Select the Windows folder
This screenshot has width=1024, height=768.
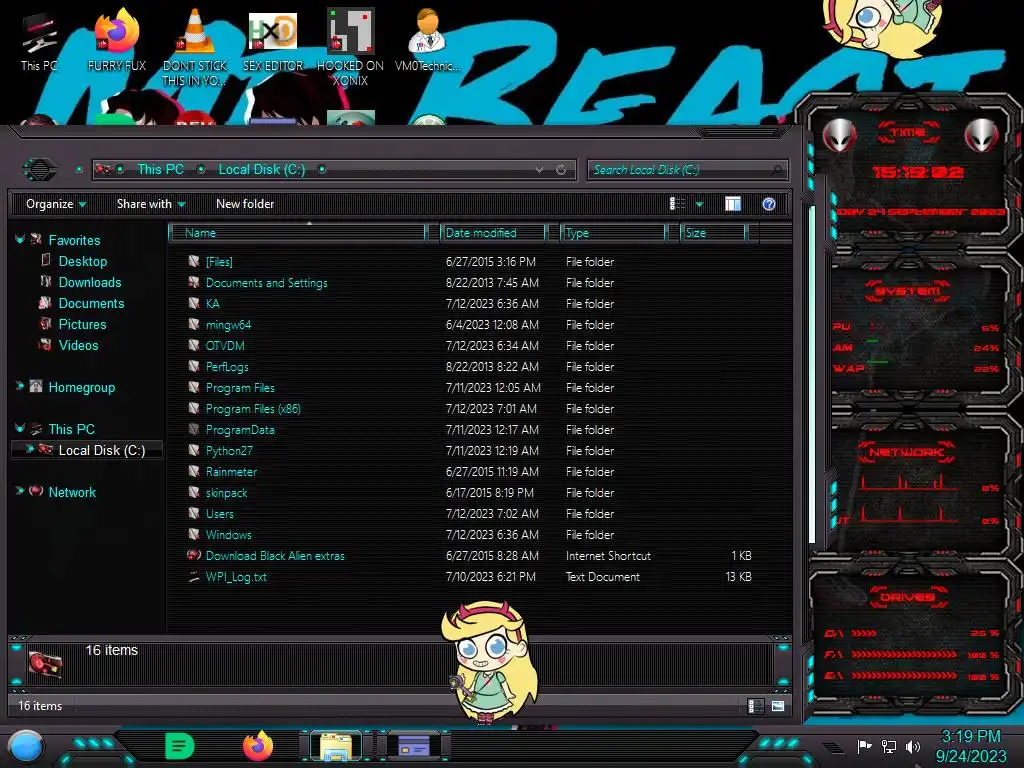229,535
